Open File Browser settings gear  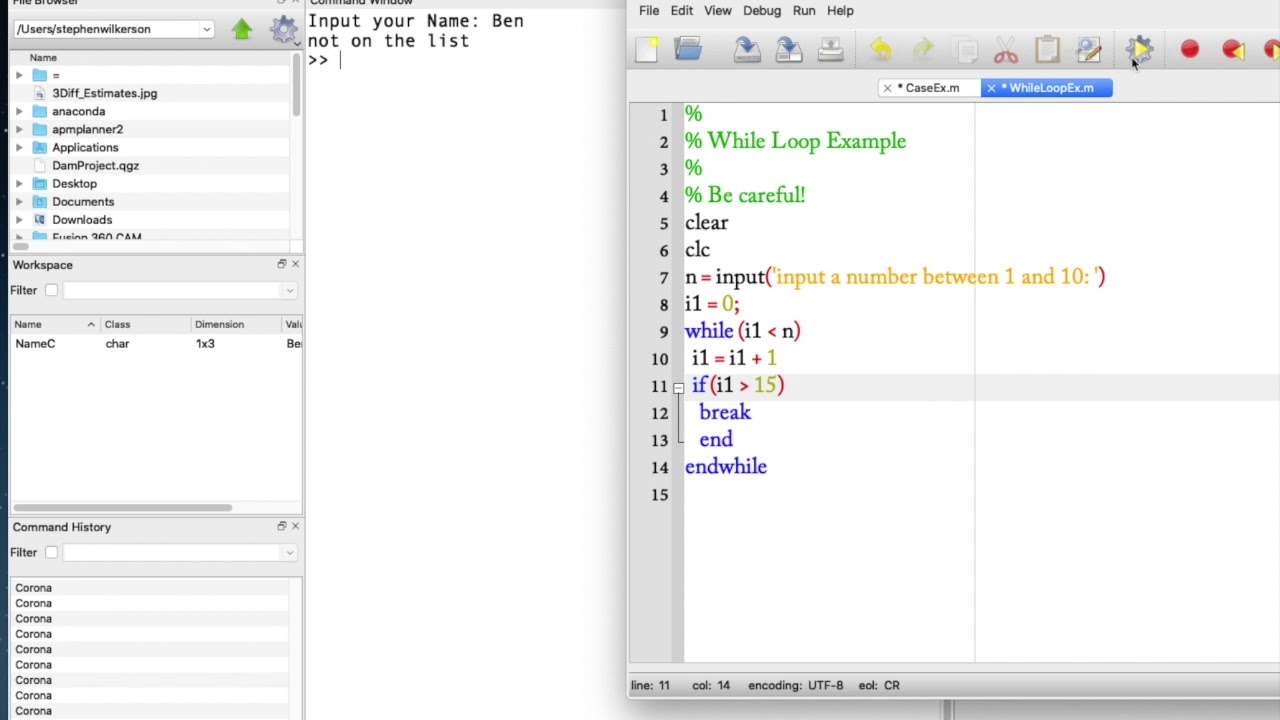tap(283, 29)
